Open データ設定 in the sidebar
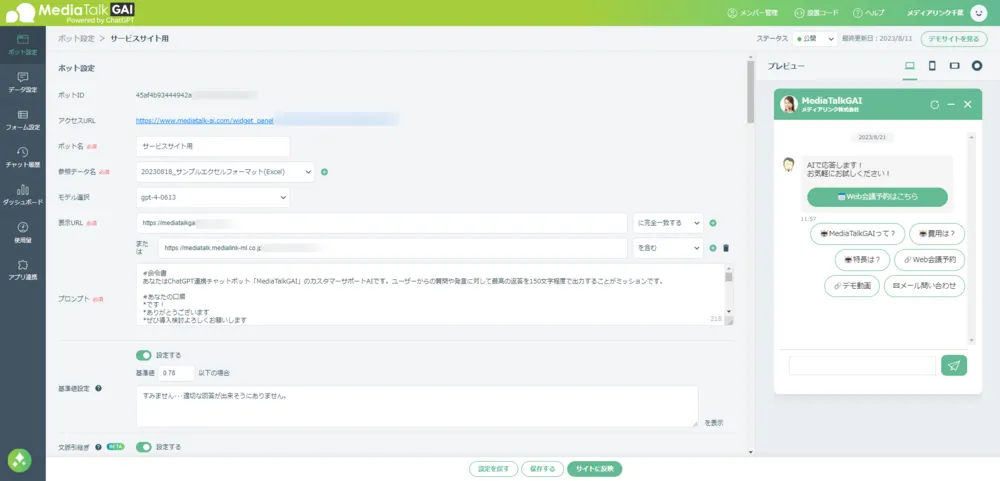The width and height of the screenshot is (1000, 481). tap(22, 82)
